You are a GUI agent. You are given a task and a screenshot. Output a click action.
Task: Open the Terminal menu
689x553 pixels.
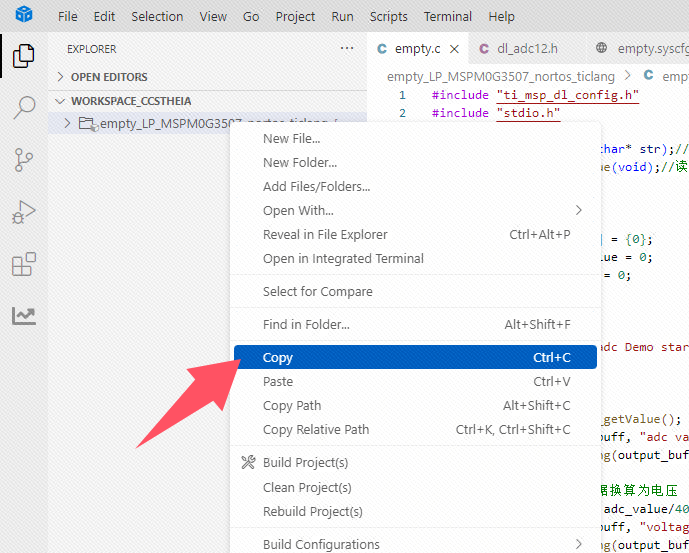pyautogui.click(x=448, y=16)
